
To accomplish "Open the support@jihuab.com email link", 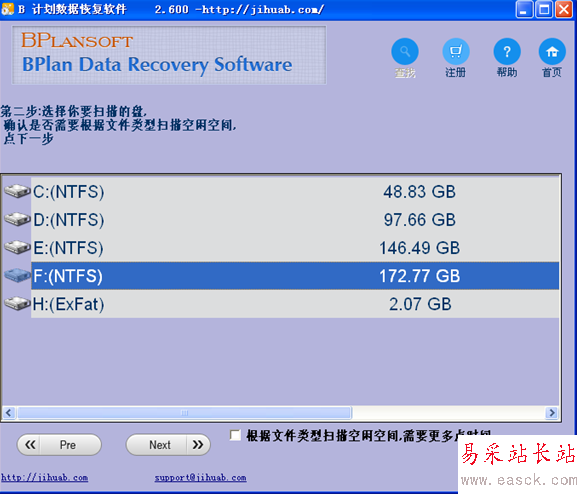I will (201, 478).
